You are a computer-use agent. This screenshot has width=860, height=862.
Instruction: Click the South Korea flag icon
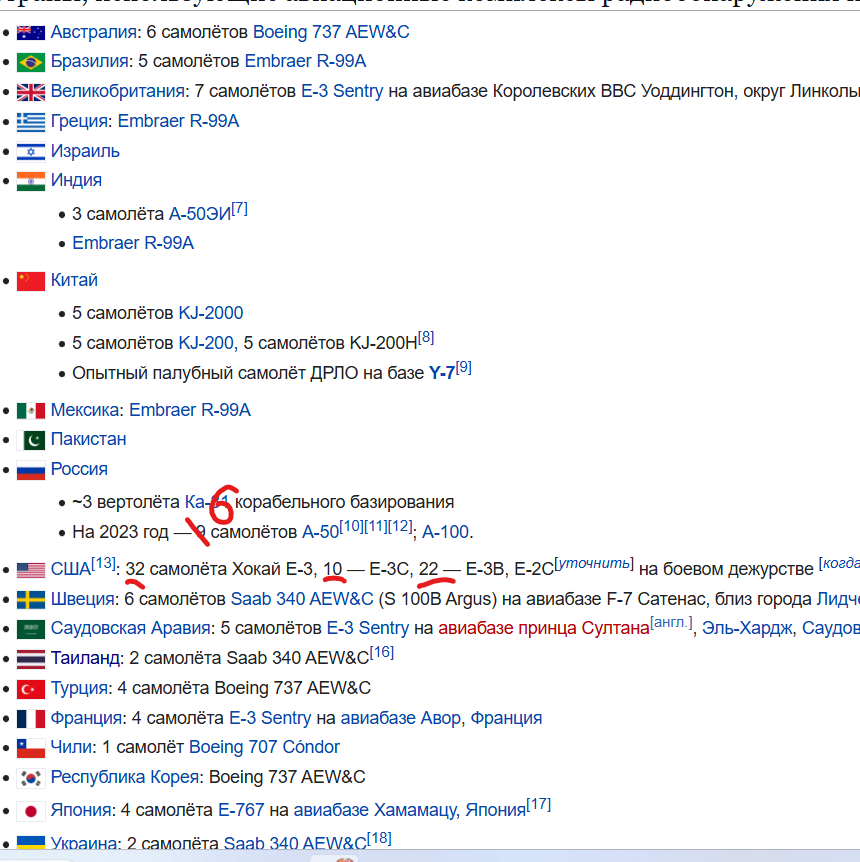tap(31, 778)
